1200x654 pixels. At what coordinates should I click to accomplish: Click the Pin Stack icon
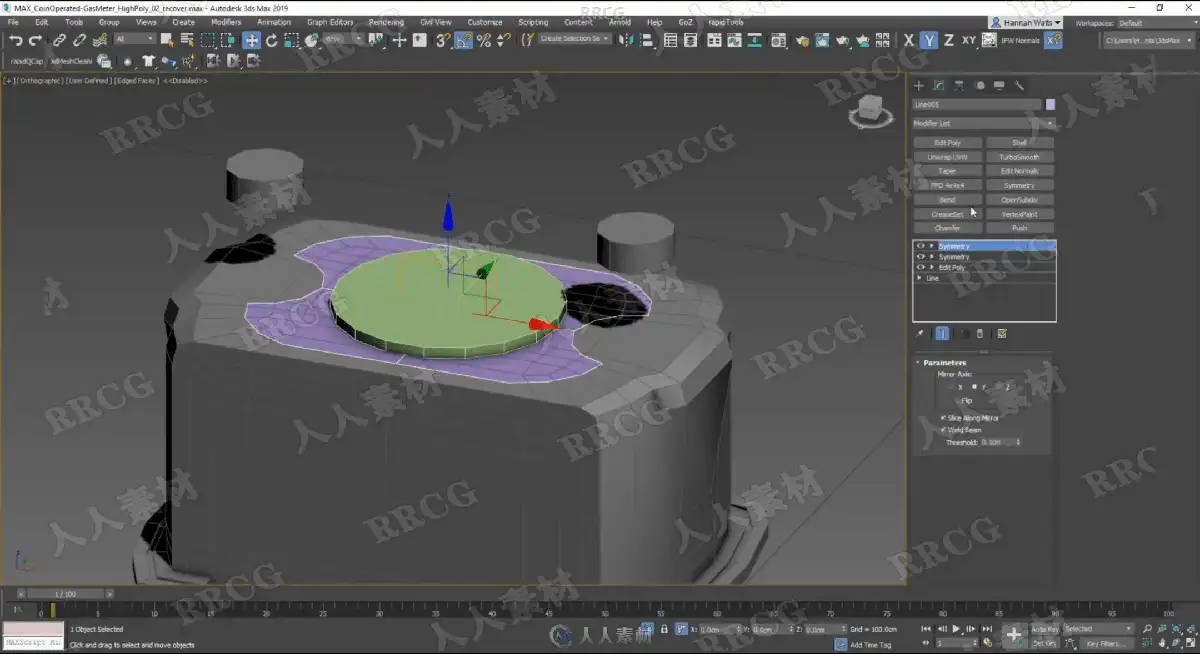pos(920,334)
